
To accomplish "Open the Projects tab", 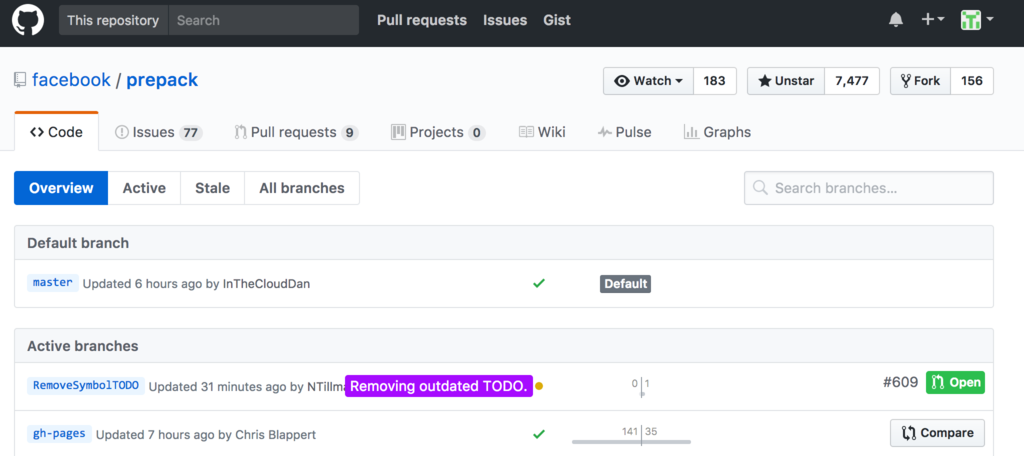I will click(x=438, y=133).
